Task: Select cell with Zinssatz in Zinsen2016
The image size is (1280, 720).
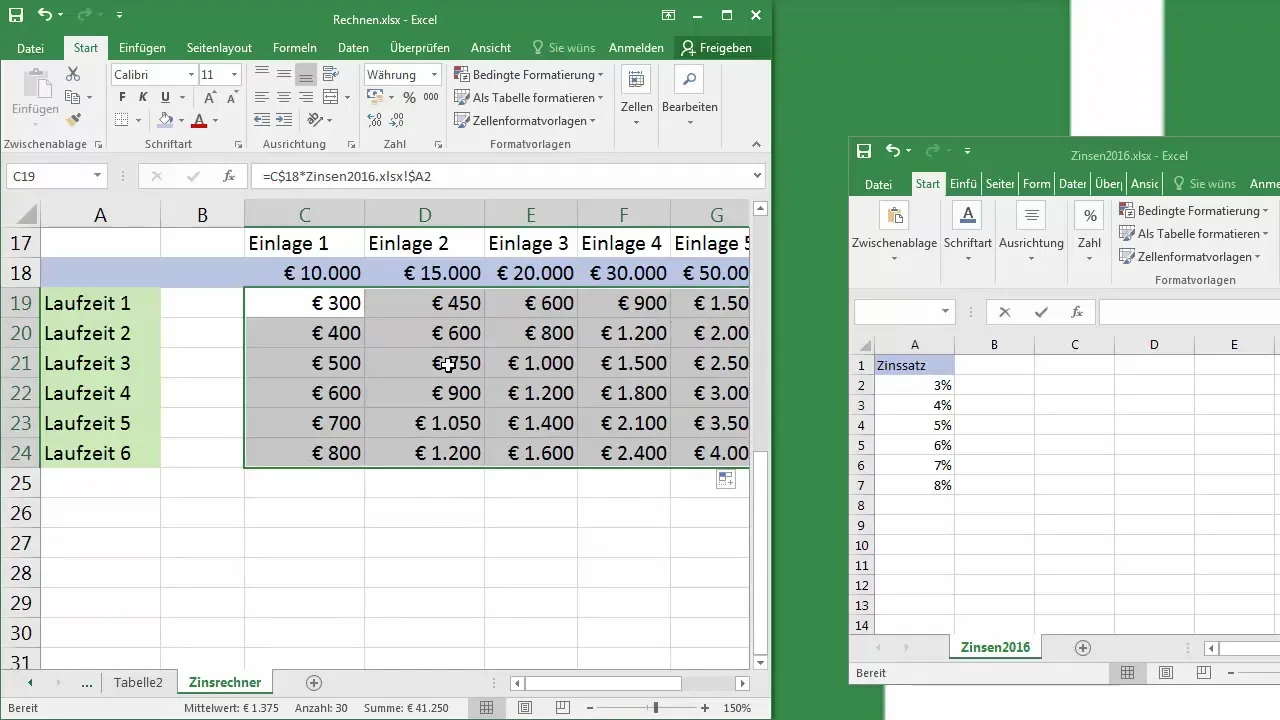Action: [x=914, y=365]
